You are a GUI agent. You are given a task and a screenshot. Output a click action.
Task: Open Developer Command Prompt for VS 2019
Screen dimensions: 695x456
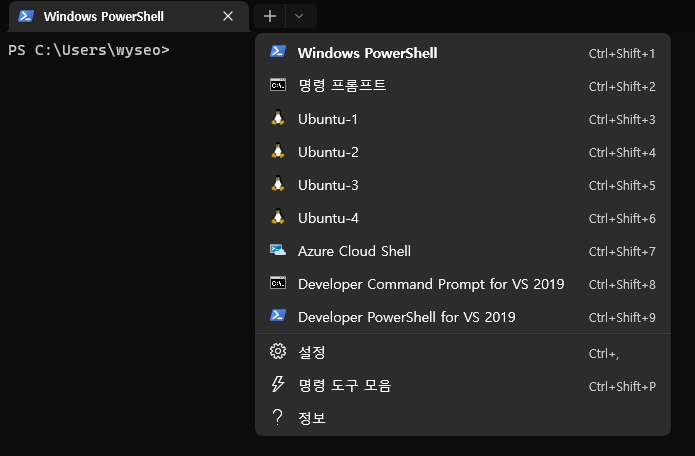pyautogui.click(x=463, y=284)
